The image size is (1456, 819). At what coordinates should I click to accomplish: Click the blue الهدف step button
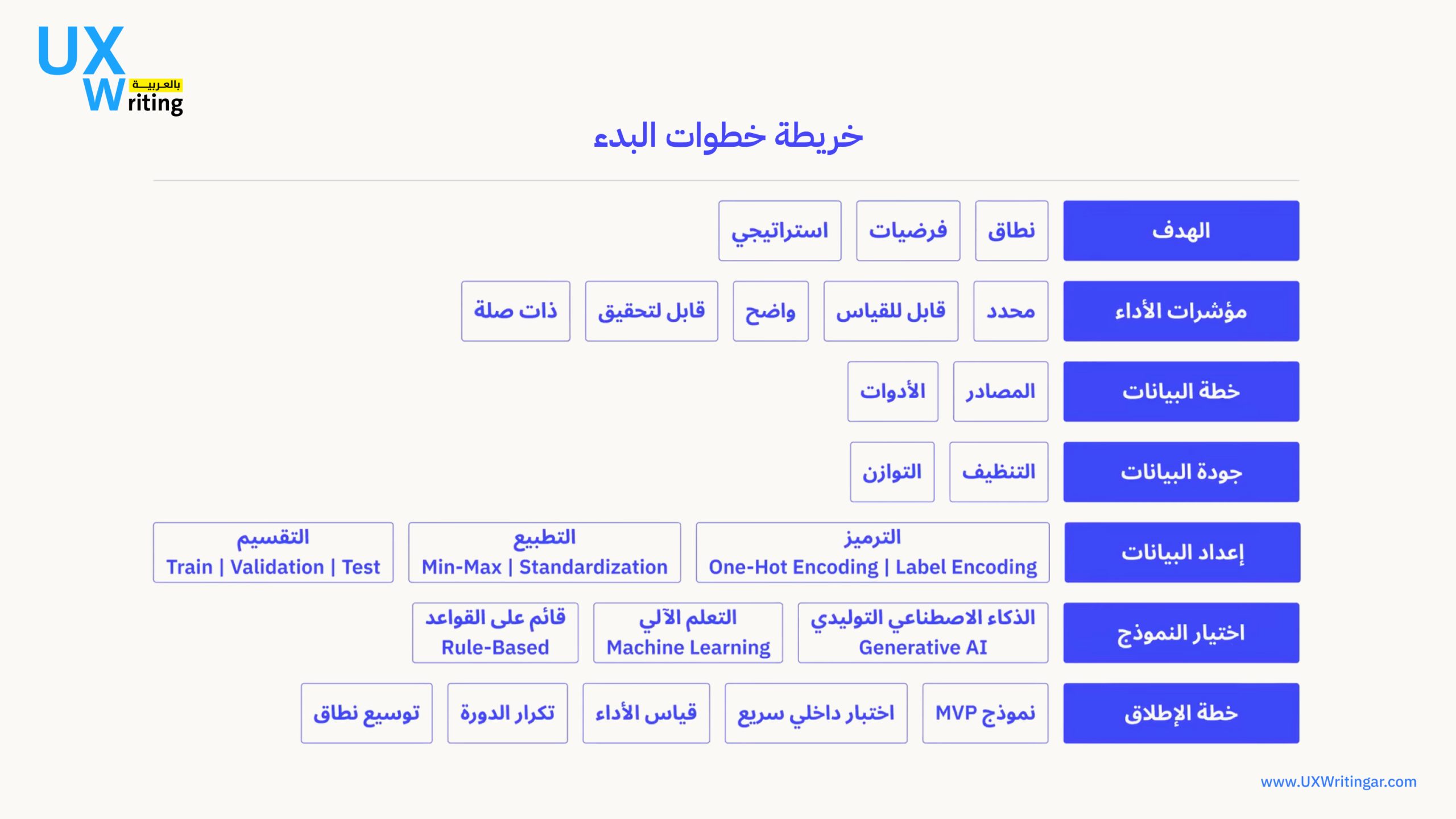1181,230
